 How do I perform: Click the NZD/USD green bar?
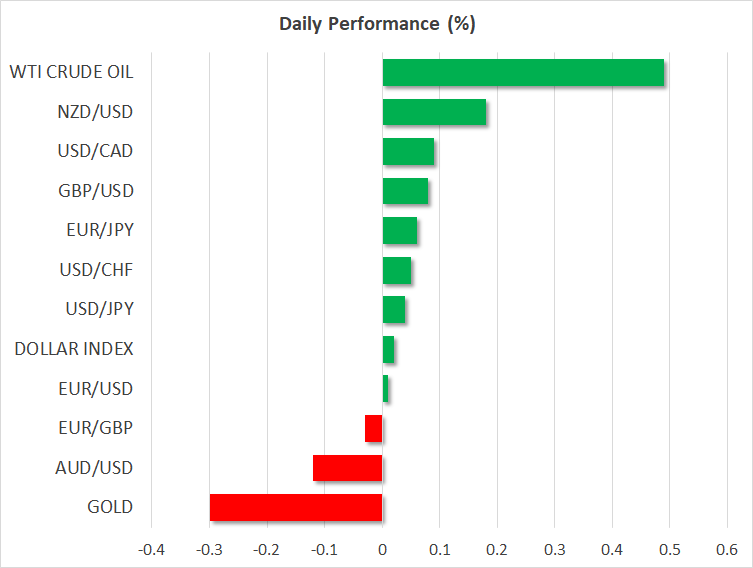(434, 112)
